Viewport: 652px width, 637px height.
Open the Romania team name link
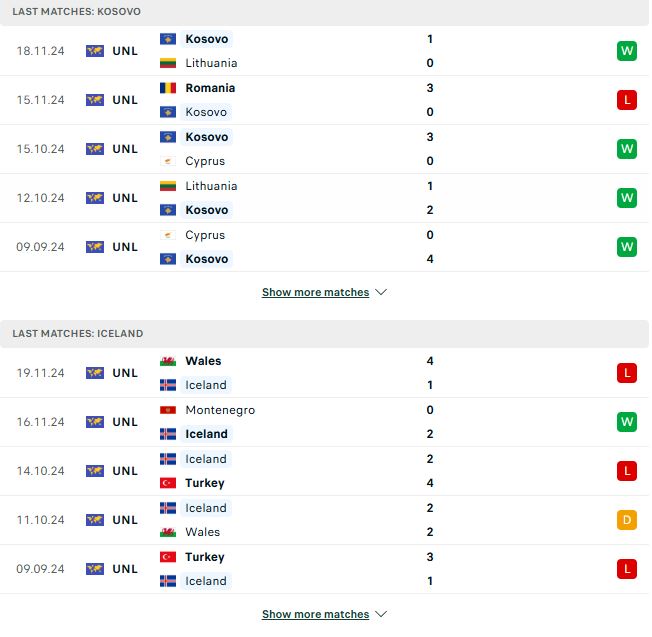click(210, 88)
